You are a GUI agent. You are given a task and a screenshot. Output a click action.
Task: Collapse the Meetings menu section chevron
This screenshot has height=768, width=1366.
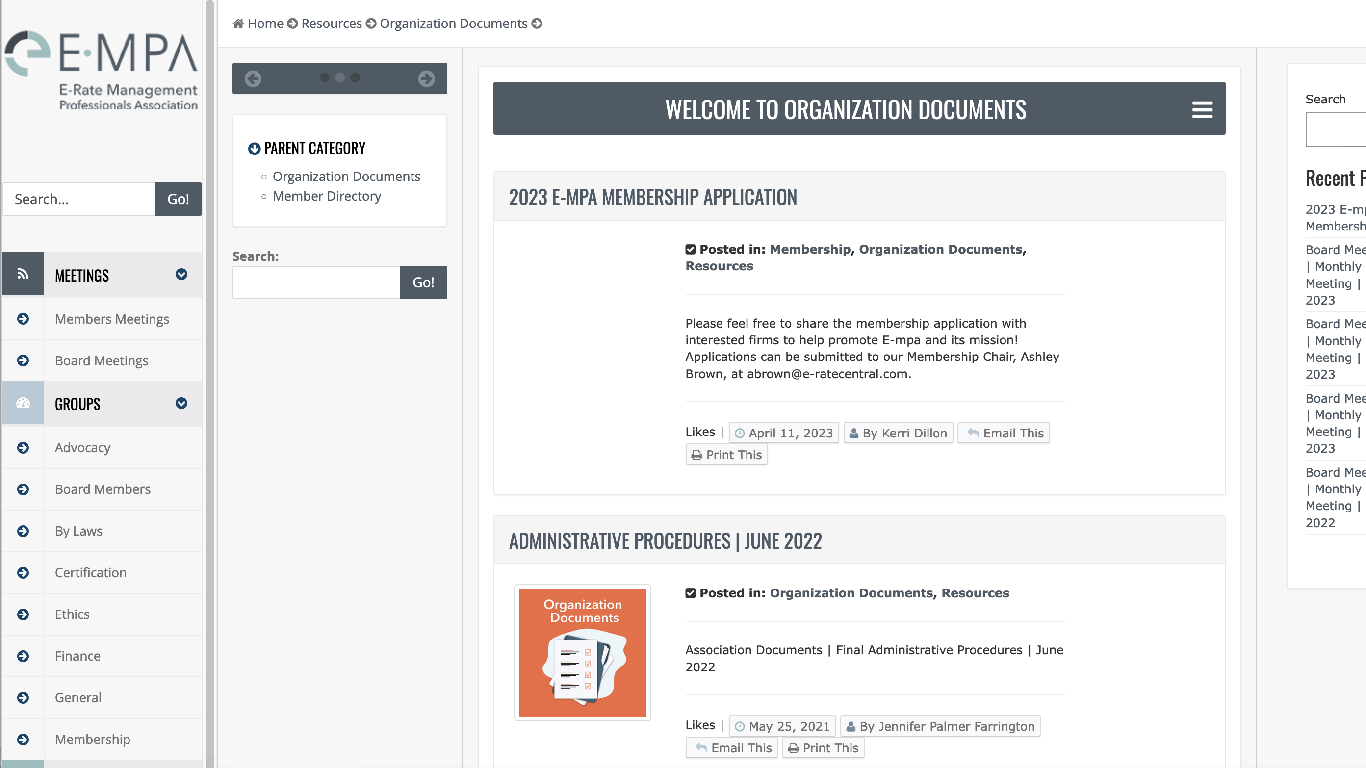181,274
